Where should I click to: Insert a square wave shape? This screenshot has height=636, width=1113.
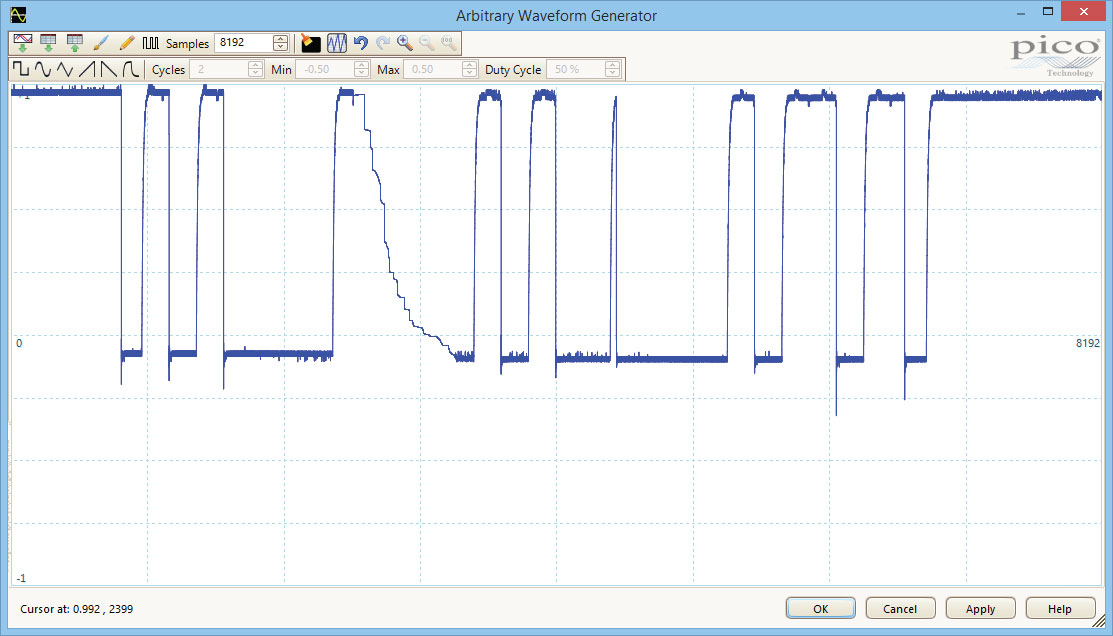click(x=21, y=69)
